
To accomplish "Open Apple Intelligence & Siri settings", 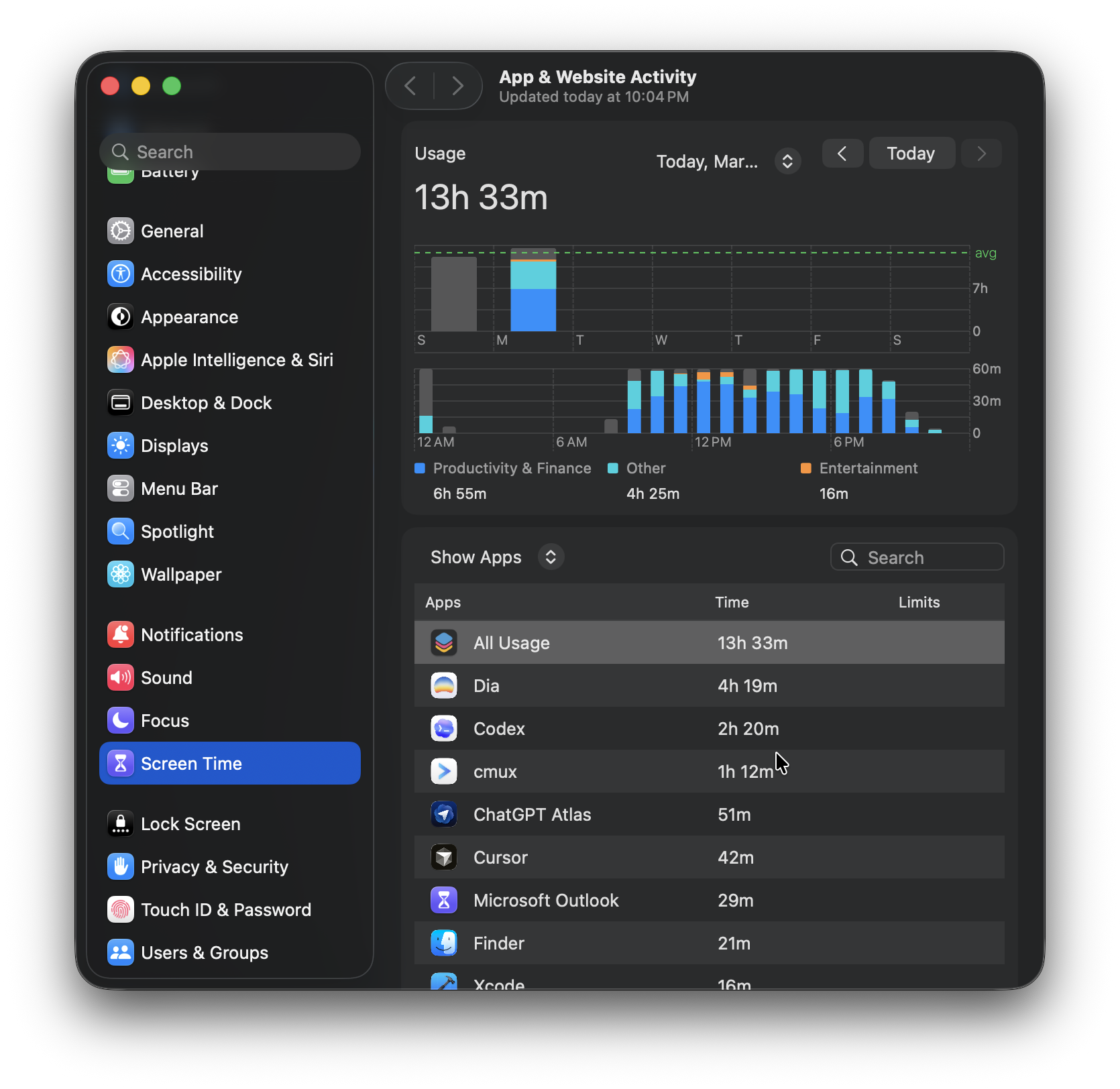I will (236, 360).
